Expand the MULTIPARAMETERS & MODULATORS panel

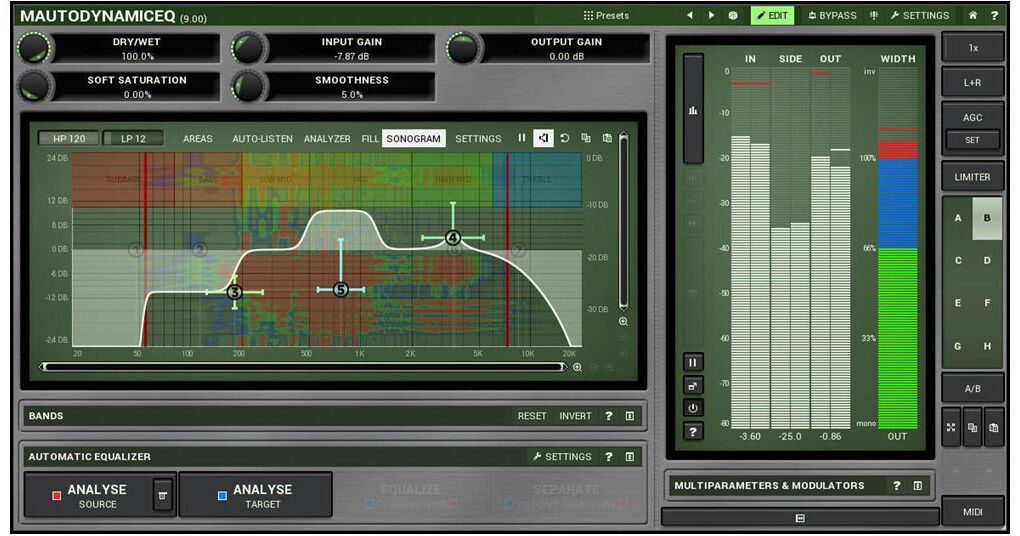click(x=917, y=486)
